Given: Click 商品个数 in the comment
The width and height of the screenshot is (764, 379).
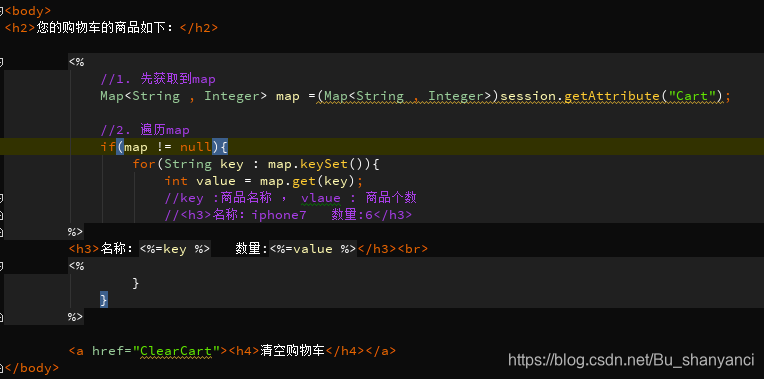Looking at the screenshot, I should click(x=391, y=198).
